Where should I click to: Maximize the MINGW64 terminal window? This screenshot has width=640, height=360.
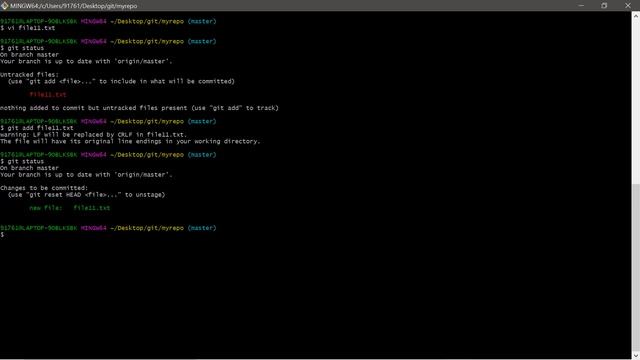(x=604, y=6)
